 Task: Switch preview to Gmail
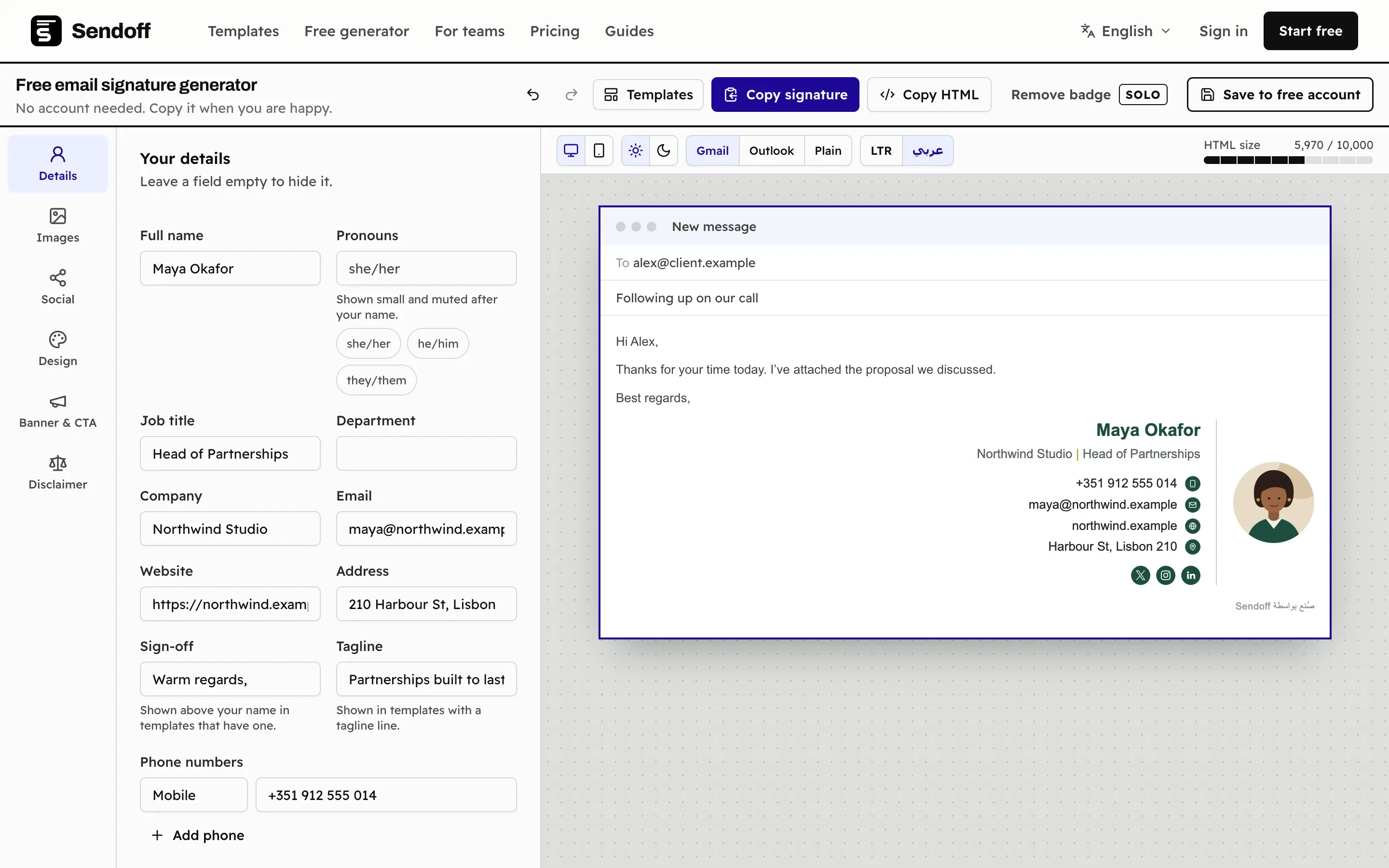[x=712, y=150]
